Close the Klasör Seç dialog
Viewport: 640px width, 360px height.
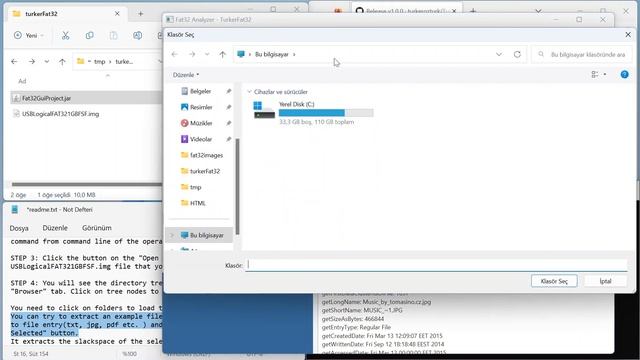point(628,35)
